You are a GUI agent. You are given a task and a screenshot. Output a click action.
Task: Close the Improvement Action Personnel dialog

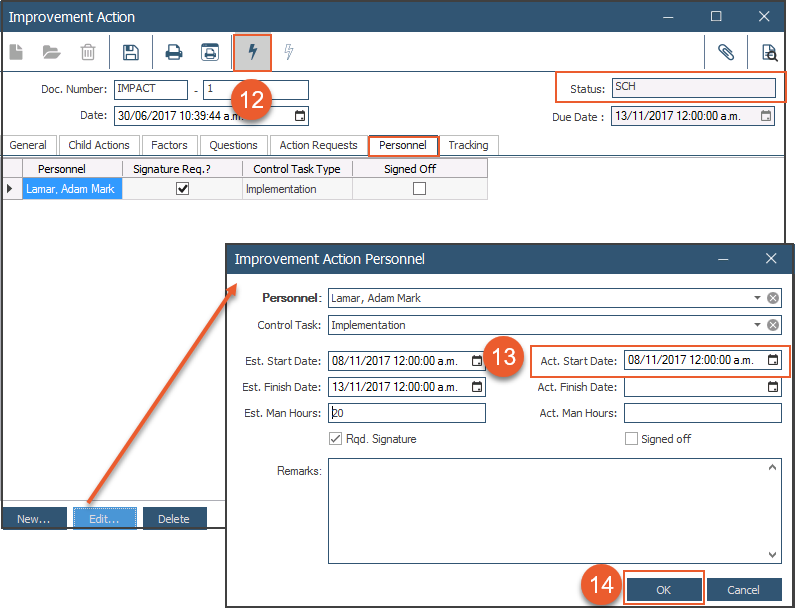771,259
